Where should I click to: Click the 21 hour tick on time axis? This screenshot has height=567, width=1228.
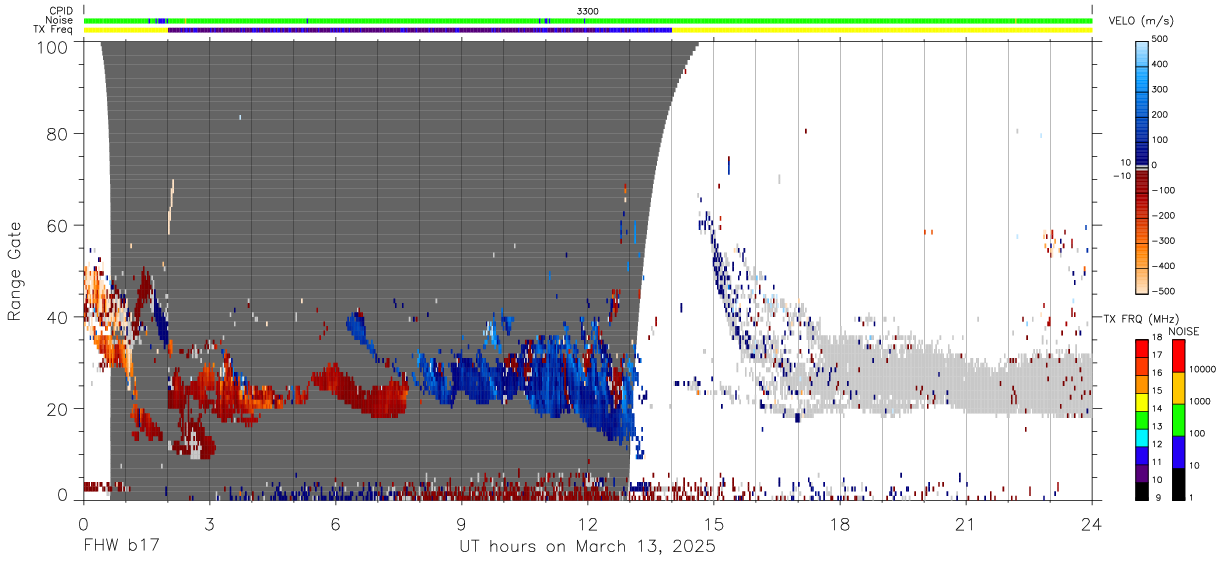[x=966, y=523]
